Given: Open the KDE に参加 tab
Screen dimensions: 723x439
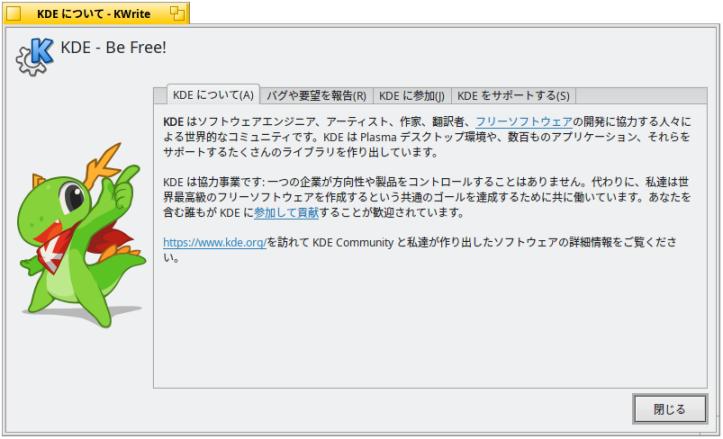Looking at the screenshot, I should [x=412, y=95].
